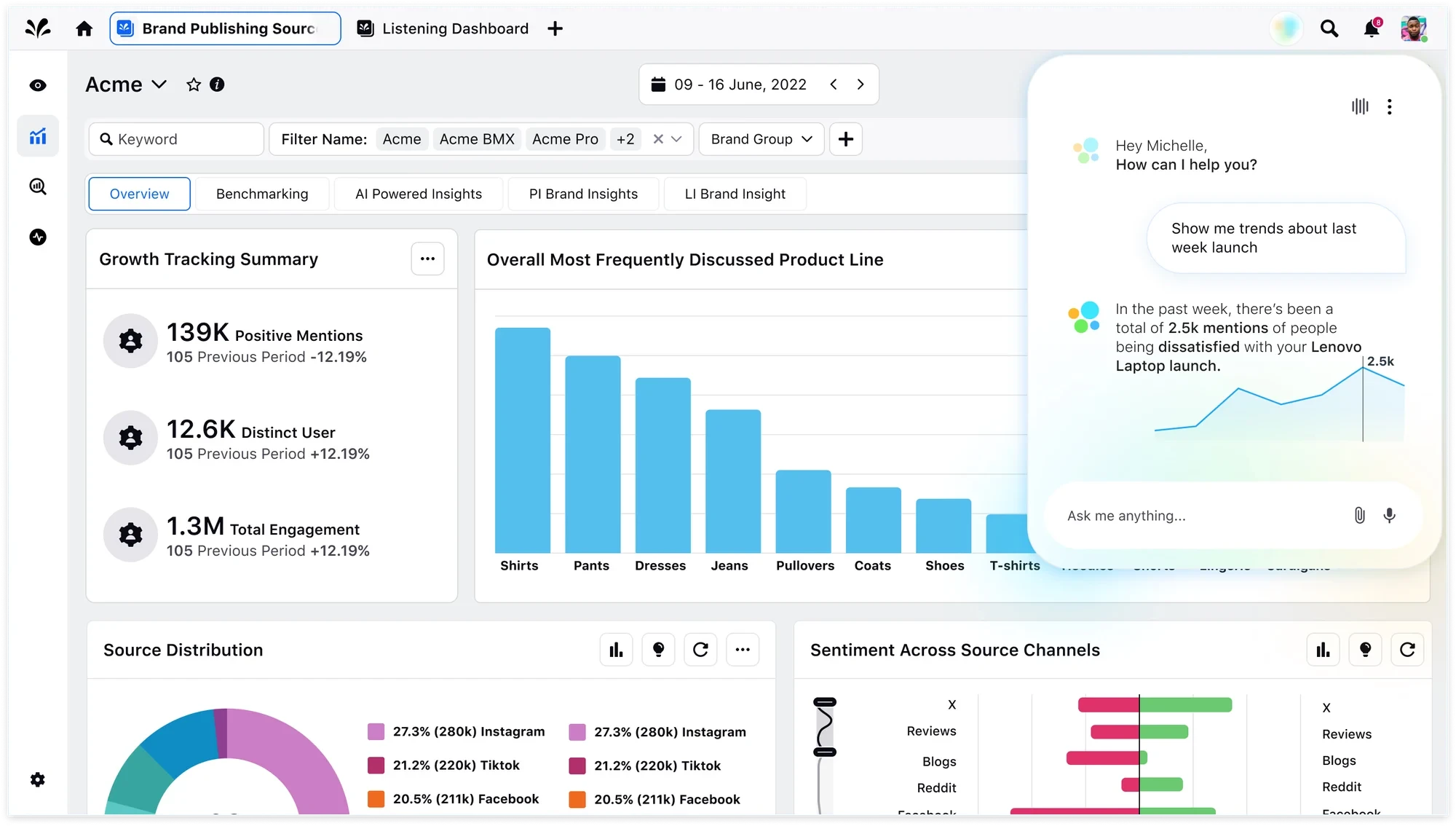The width and height of the screenshot is (1456, 826).
Task: Click Sentiment widget insights bulb icon
Action: [1366, 650]
